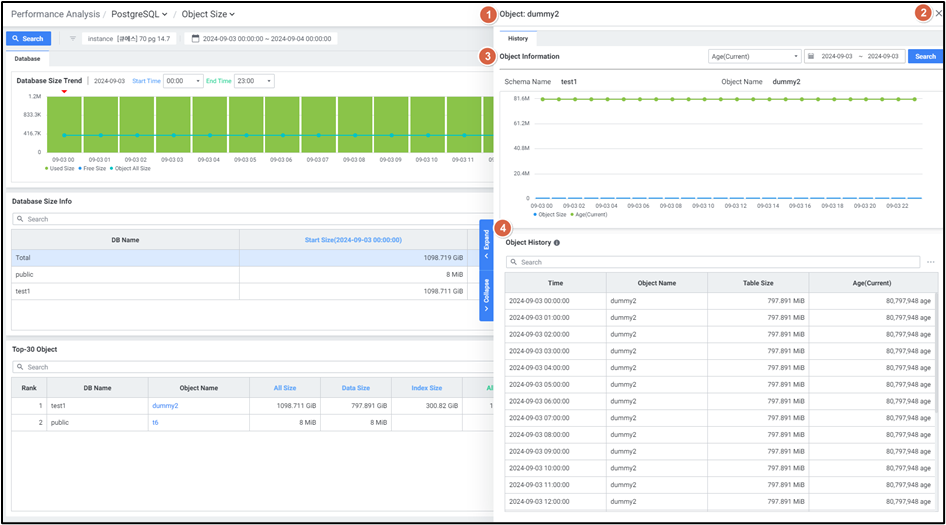946x525 pixels.
Task: Click the calendar icon in Object Information
Action: tap(811, 57)
